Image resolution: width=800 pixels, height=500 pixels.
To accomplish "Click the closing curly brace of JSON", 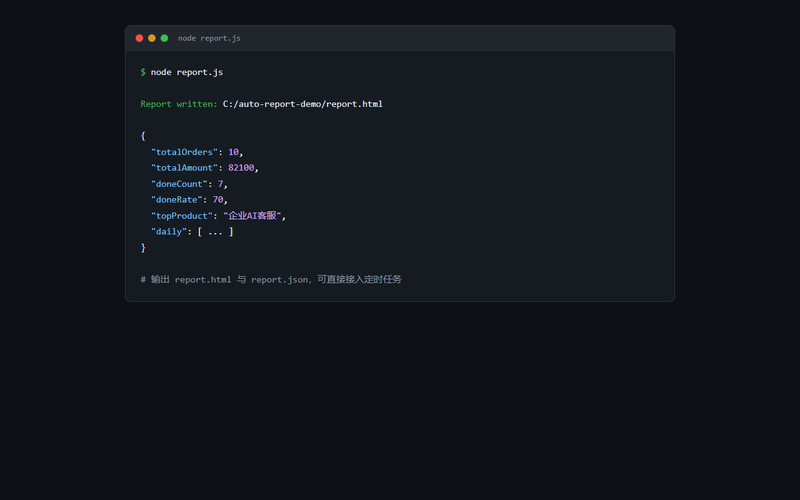I will (x=143, y=247).
